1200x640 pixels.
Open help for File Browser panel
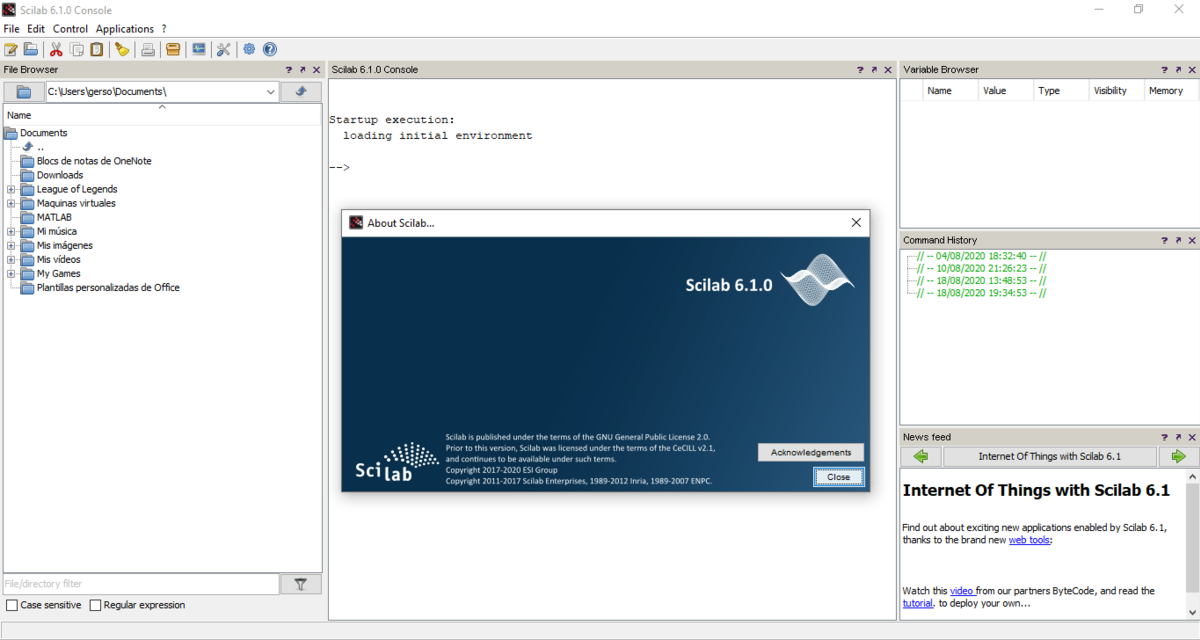coord(289,70)
